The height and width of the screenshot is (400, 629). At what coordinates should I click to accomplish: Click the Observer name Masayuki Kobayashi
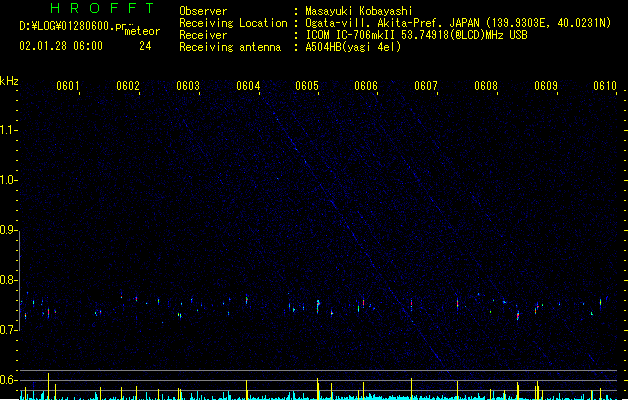(359, 11)
